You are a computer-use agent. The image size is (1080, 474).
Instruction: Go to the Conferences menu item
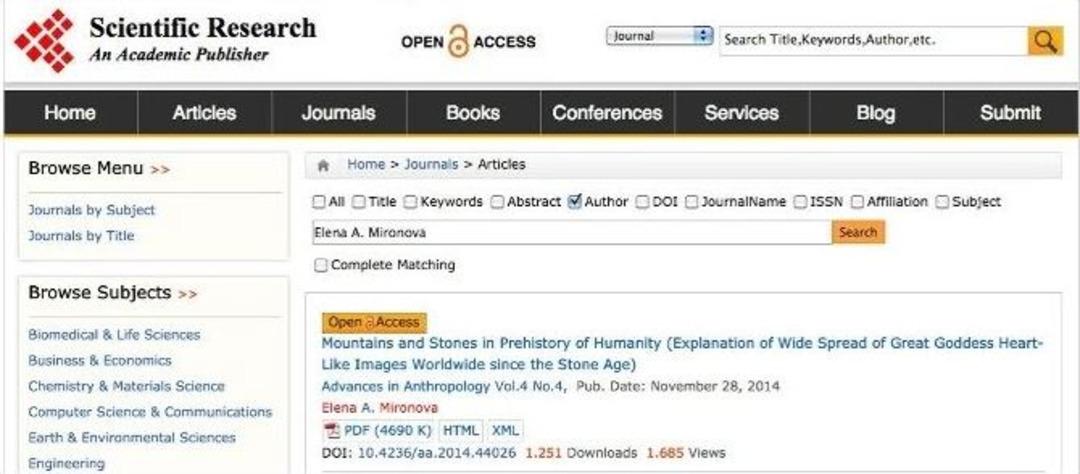coord(607,113)
